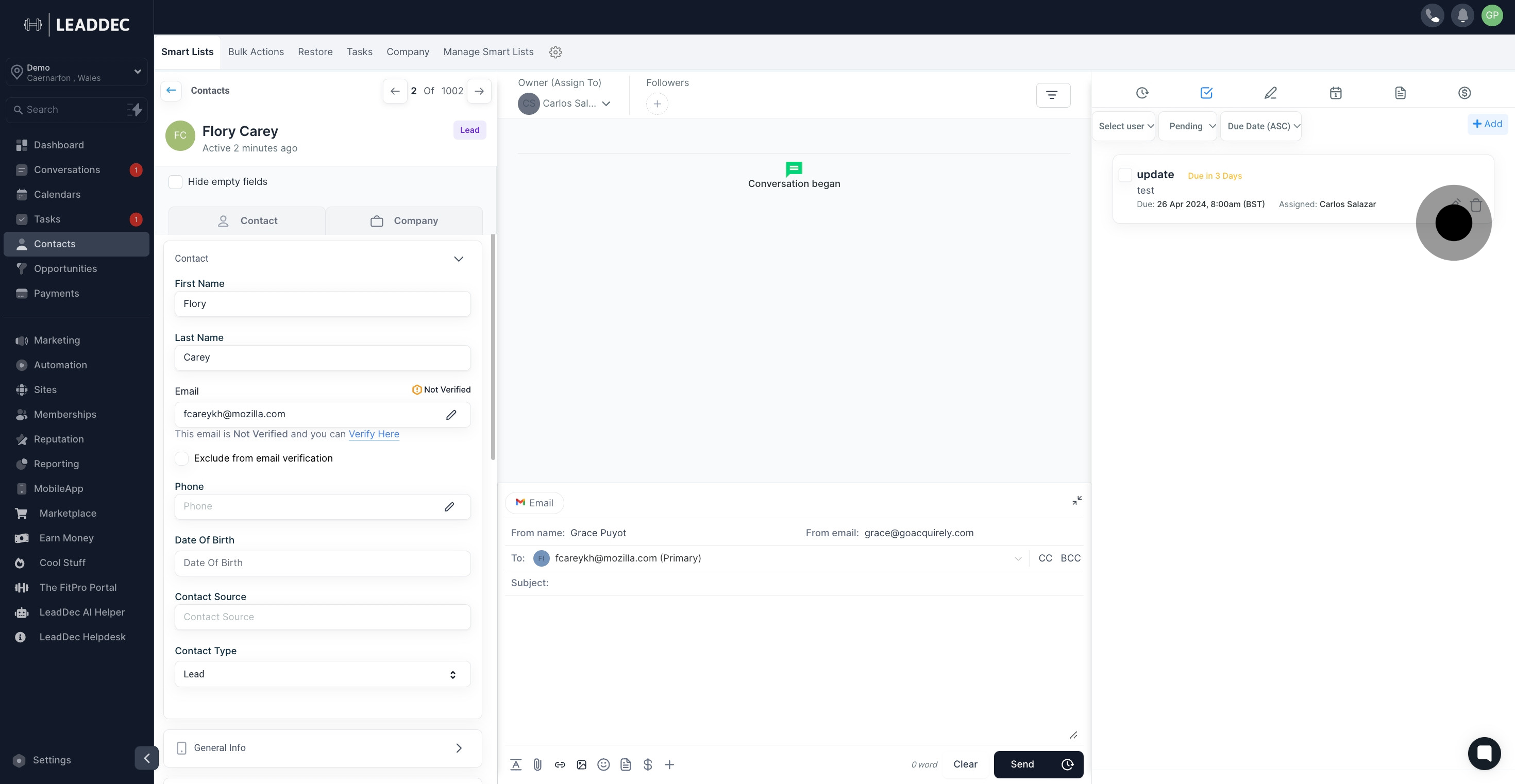Screen dimensions: 1515x784
Task: Add BCC recipients
Action: [x=1070, y=558]
